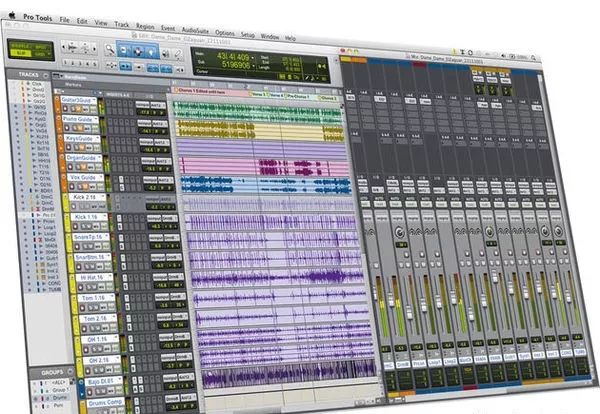
Task: Open the Guitar3Guid track name dropdown
Action: tap(94, 101)
